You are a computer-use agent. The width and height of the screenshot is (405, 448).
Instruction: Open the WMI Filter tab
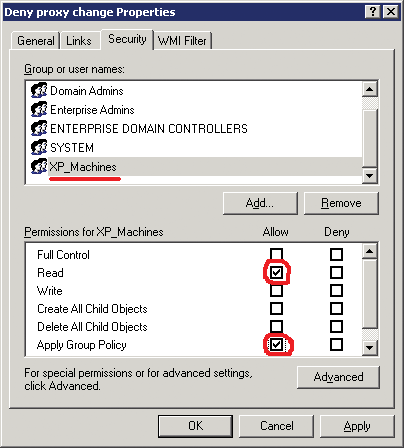tap(182, 41)
